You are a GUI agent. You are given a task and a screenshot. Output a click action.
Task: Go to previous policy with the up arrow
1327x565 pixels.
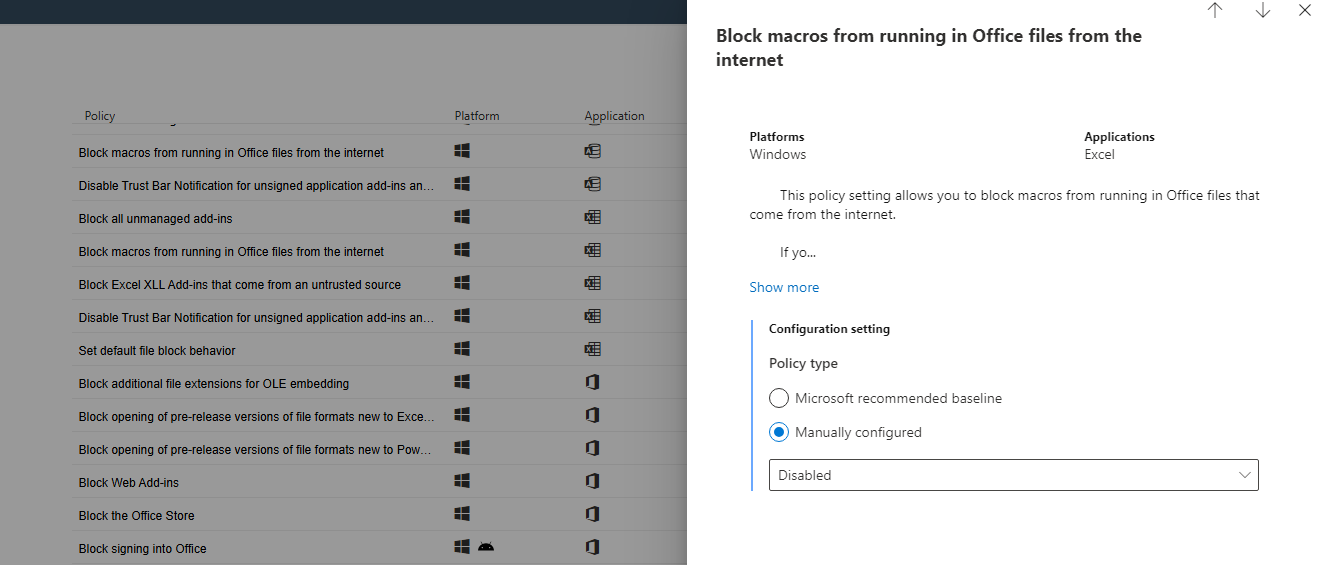point(1215,10)
